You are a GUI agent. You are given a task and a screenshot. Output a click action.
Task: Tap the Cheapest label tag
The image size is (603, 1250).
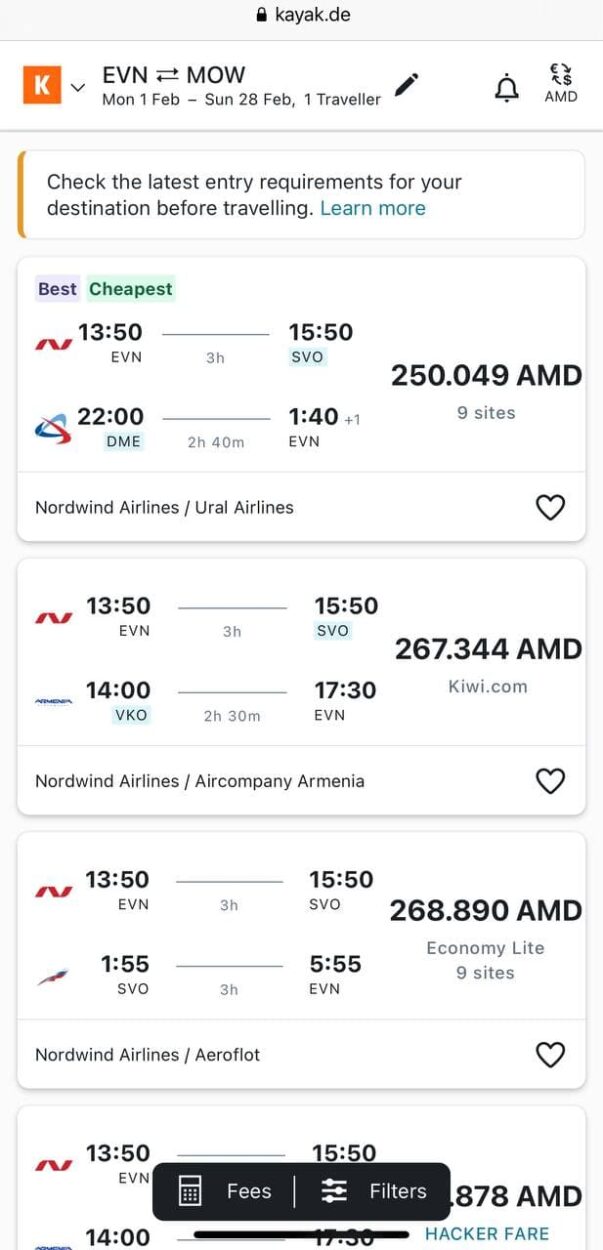click(x=131, y=289)
